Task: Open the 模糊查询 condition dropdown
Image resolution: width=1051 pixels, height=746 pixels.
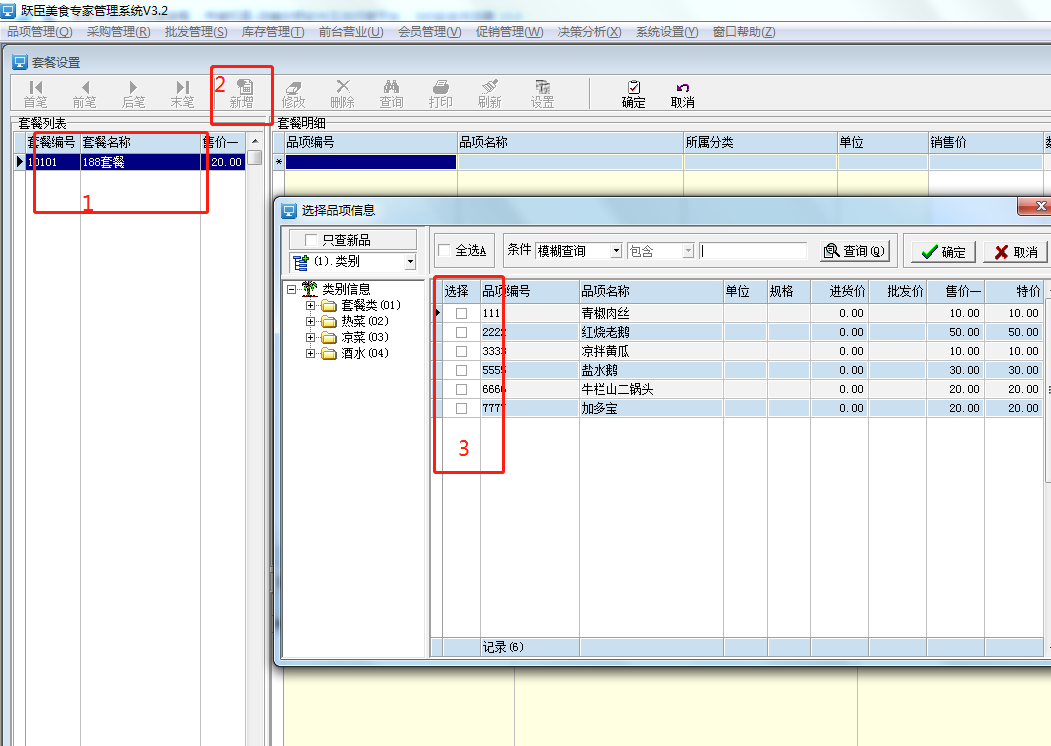Action: [616, 251]
